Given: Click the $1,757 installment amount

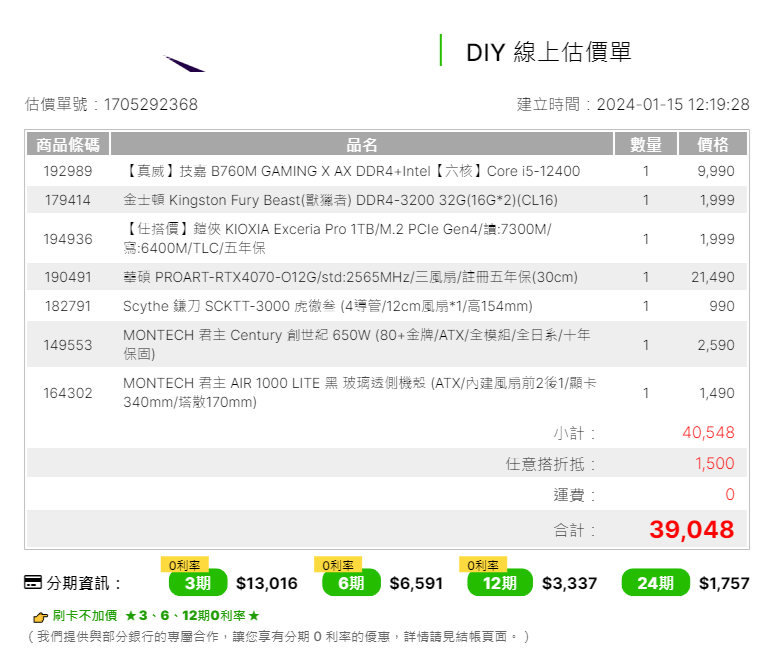Looking at the screenshot, I should point(724,583).
